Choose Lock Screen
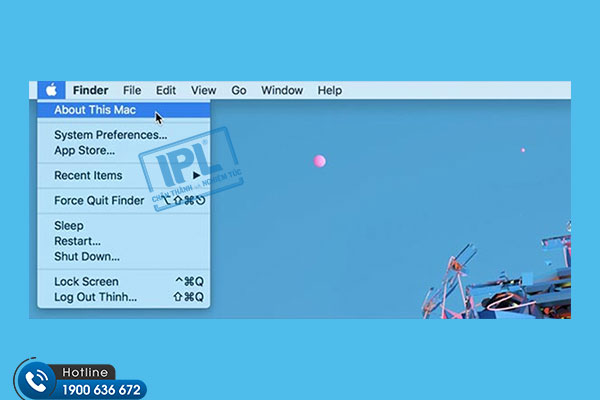Viewport: 600px width, 400px height. tap(124, 281)
